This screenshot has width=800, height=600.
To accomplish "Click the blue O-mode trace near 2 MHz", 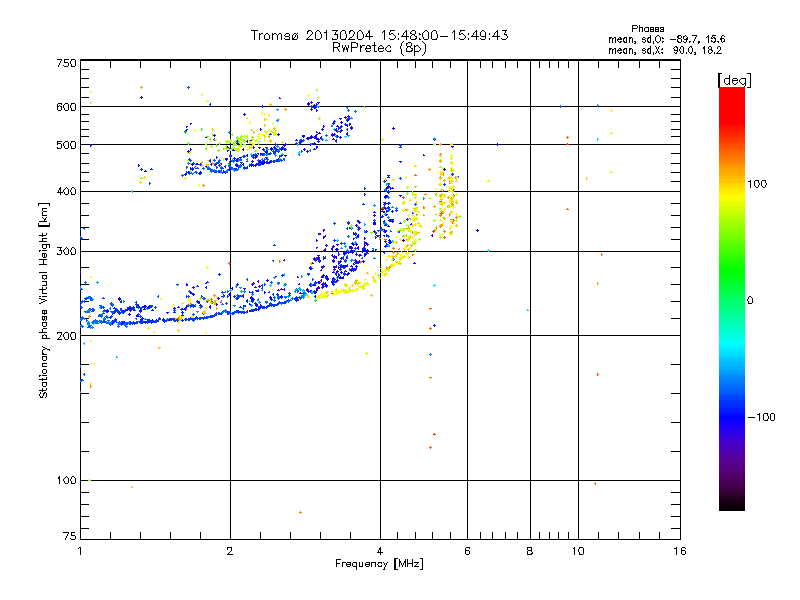I will coord(230,312).
